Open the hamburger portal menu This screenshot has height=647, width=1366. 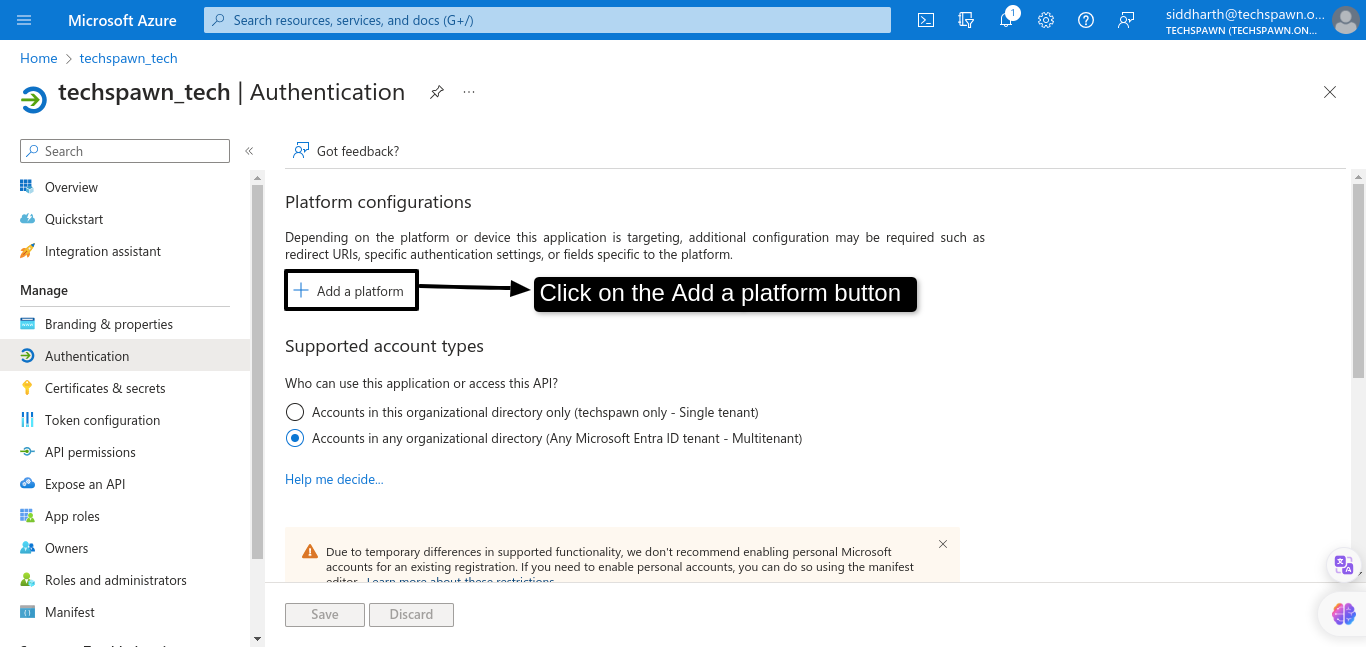point(24,20)
